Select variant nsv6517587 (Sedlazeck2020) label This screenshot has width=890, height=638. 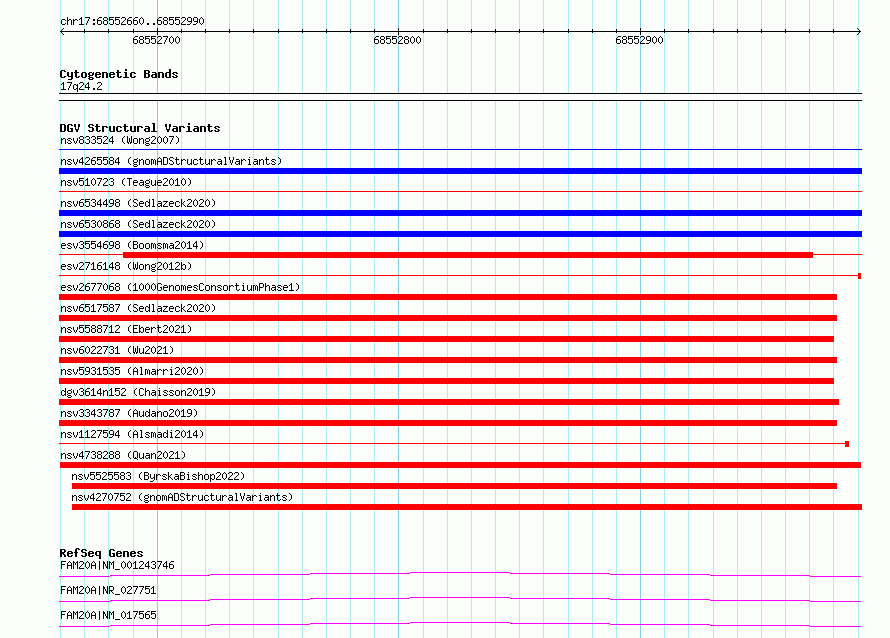pyautogui.click(x=138, y=308)
